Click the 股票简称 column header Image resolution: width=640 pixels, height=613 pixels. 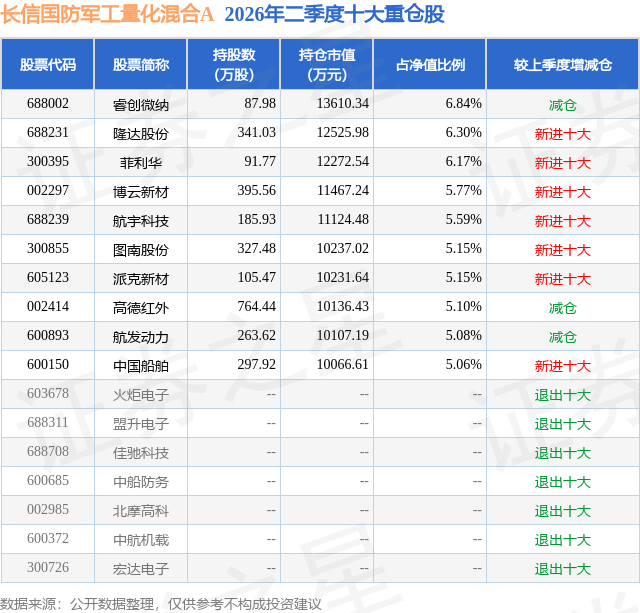[x=141, y=64]
